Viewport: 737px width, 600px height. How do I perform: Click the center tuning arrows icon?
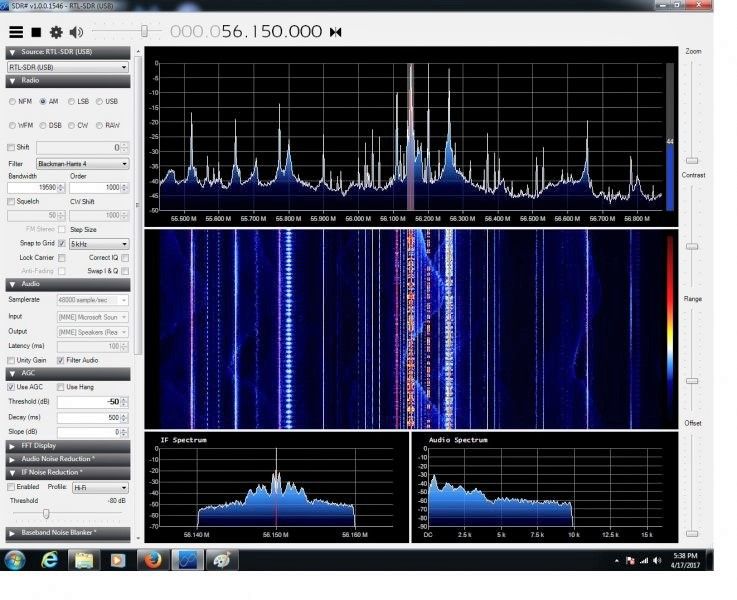coord(336,32)
